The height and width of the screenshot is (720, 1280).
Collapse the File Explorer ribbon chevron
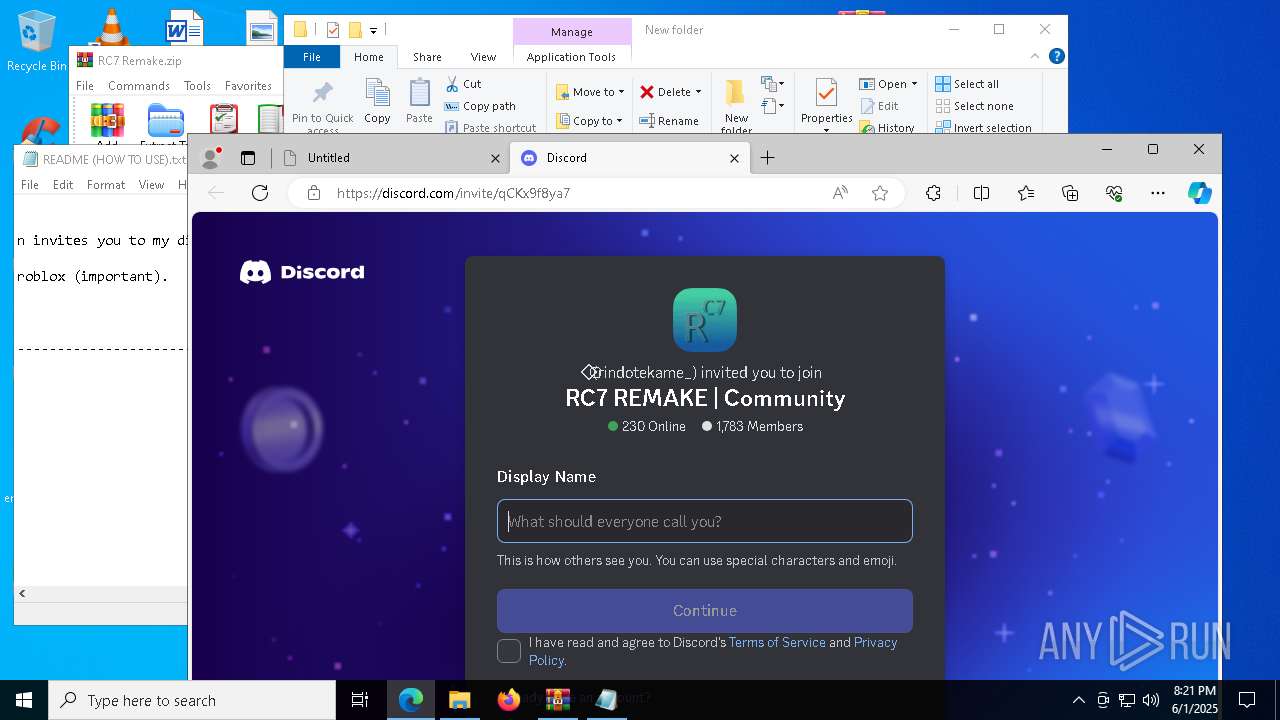1035,57
